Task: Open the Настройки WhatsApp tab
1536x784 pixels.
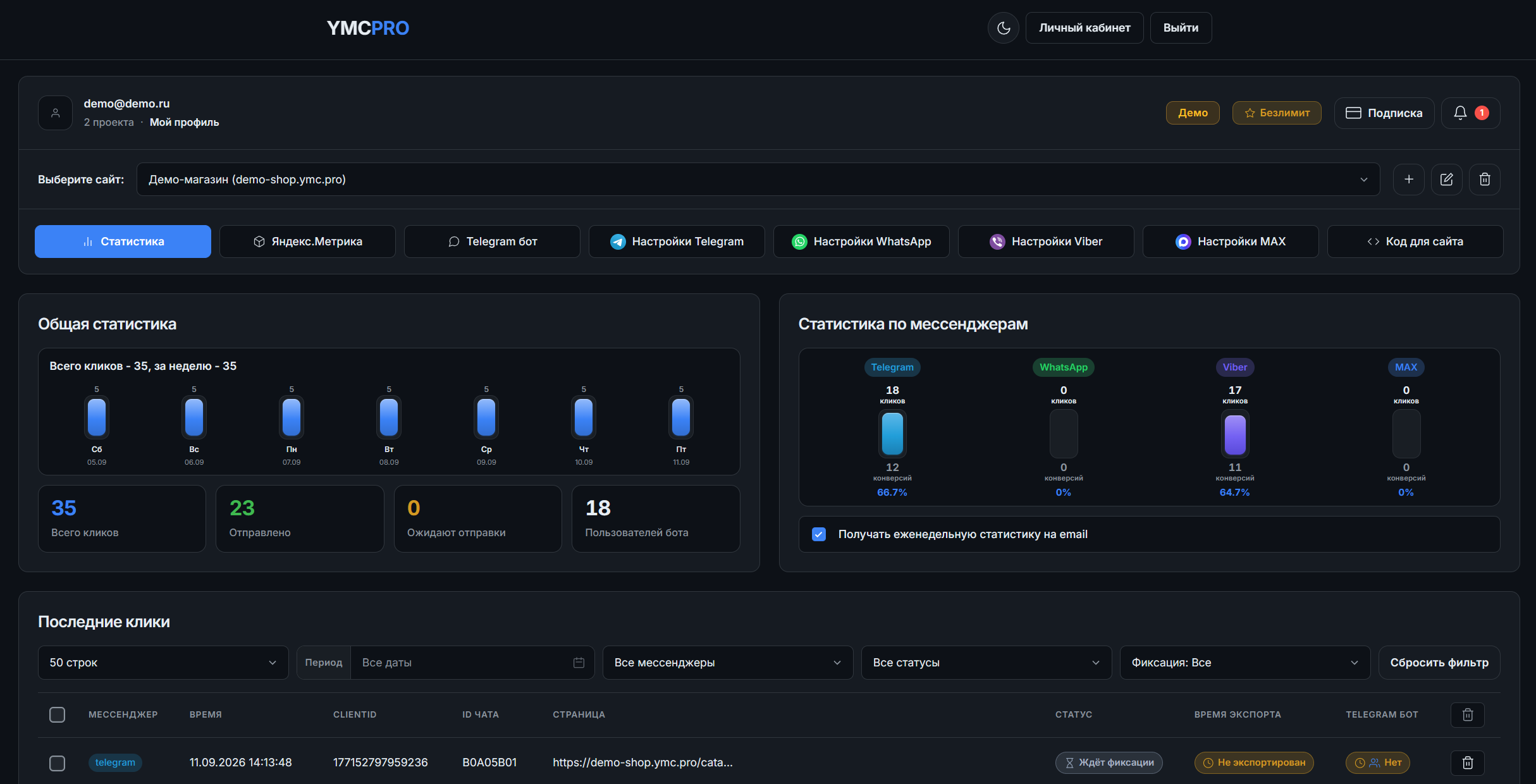Action: [x=861, y=242]
